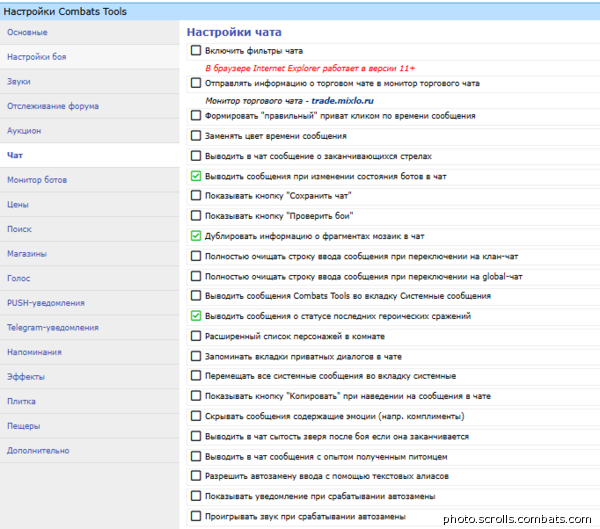Screen dimensions: 600x529
Task: Toggle "Показывать кнопку Сохранить чат" checkbox
Action: [196, 196]
